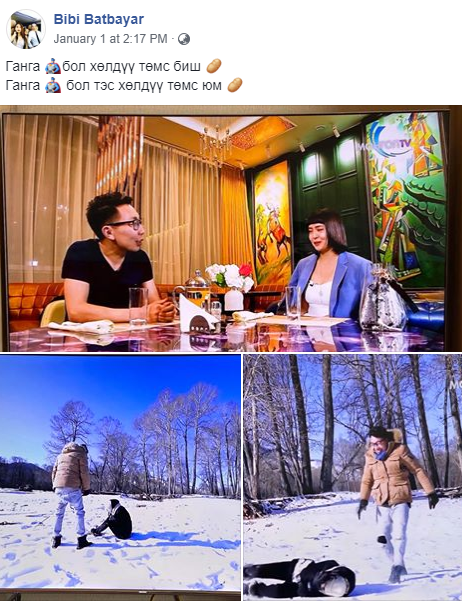Click the partial watermark in the bottom-right photo
The height and width of the screenshot is (601, 462).
[455, 384]
